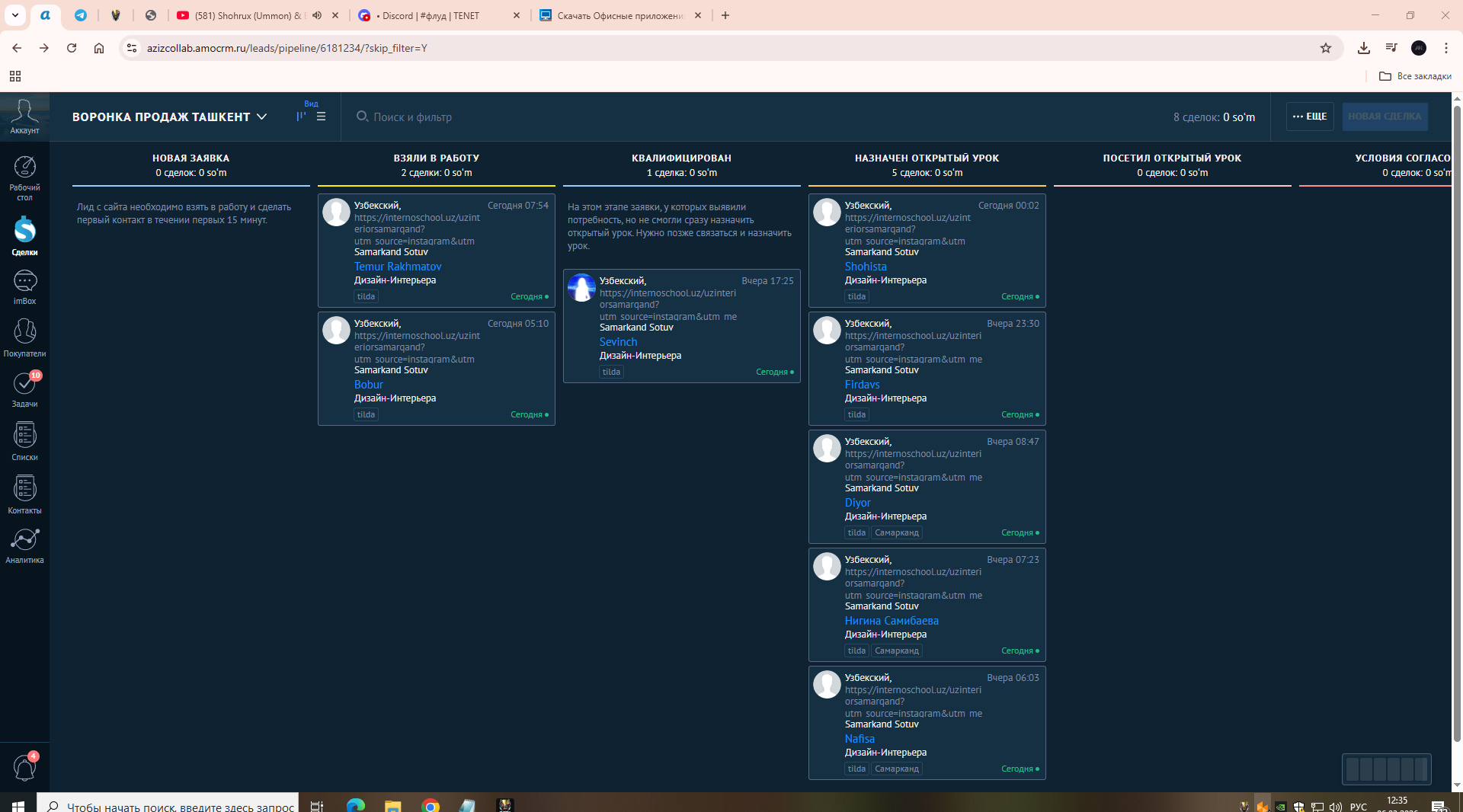The height and width of the screenshot is (812, 1463).
Task: Click the avatar on Temur Rakhmatov card
Action: pos(336,212)
